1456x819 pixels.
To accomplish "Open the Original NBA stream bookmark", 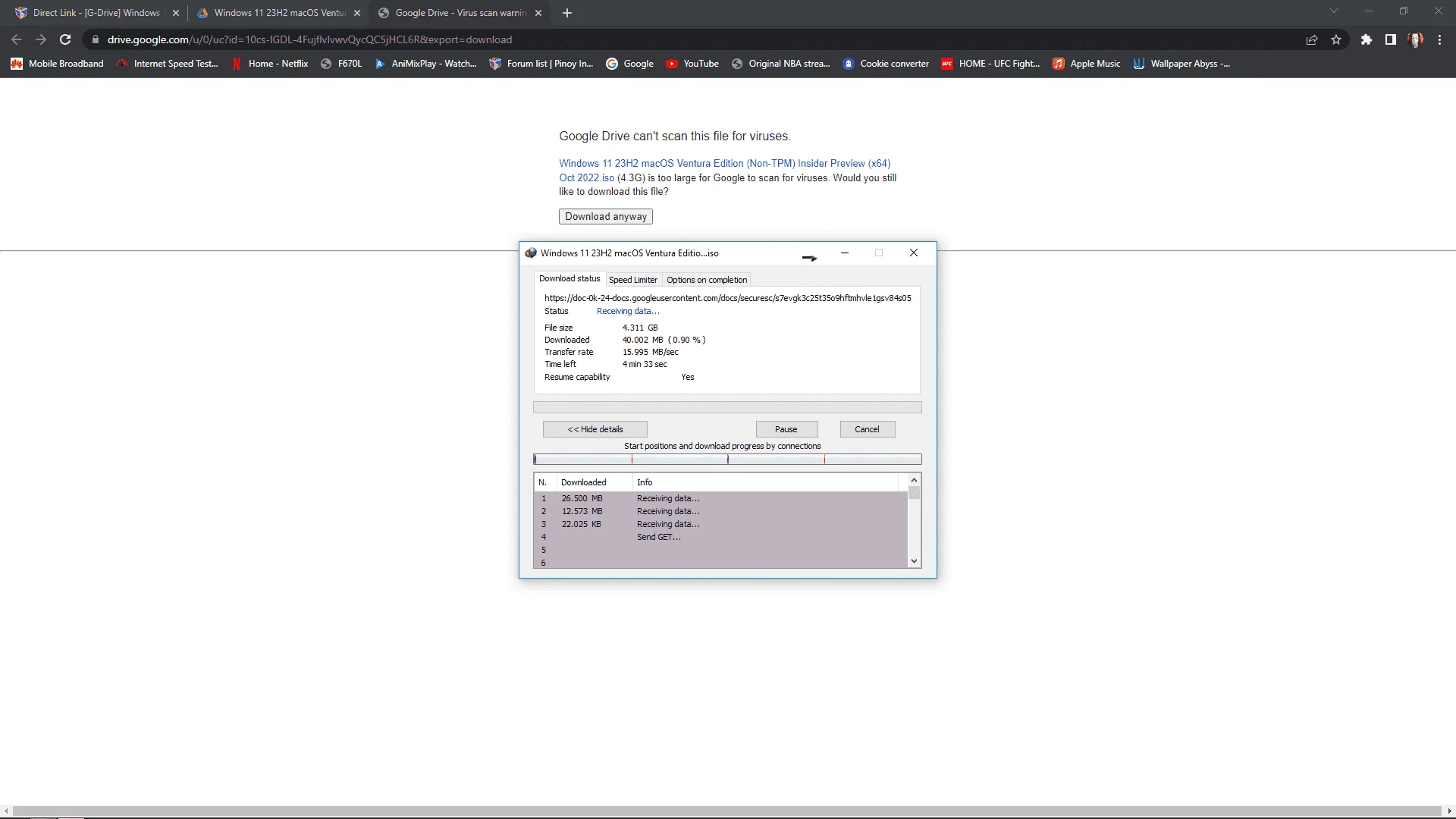I will click(780, 64).
